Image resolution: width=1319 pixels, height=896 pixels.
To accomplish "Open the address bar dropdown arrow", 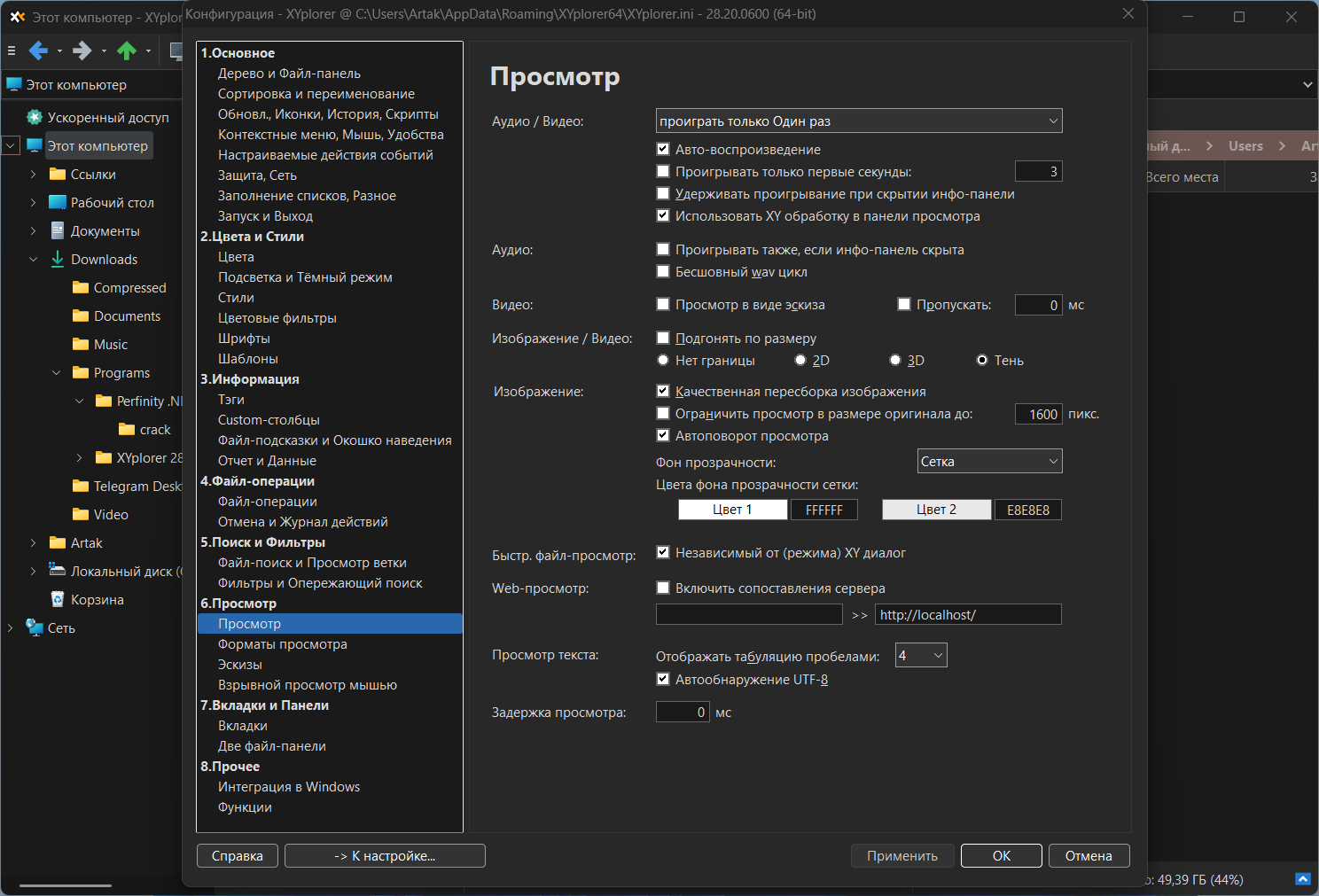I will coord(1307,84).
